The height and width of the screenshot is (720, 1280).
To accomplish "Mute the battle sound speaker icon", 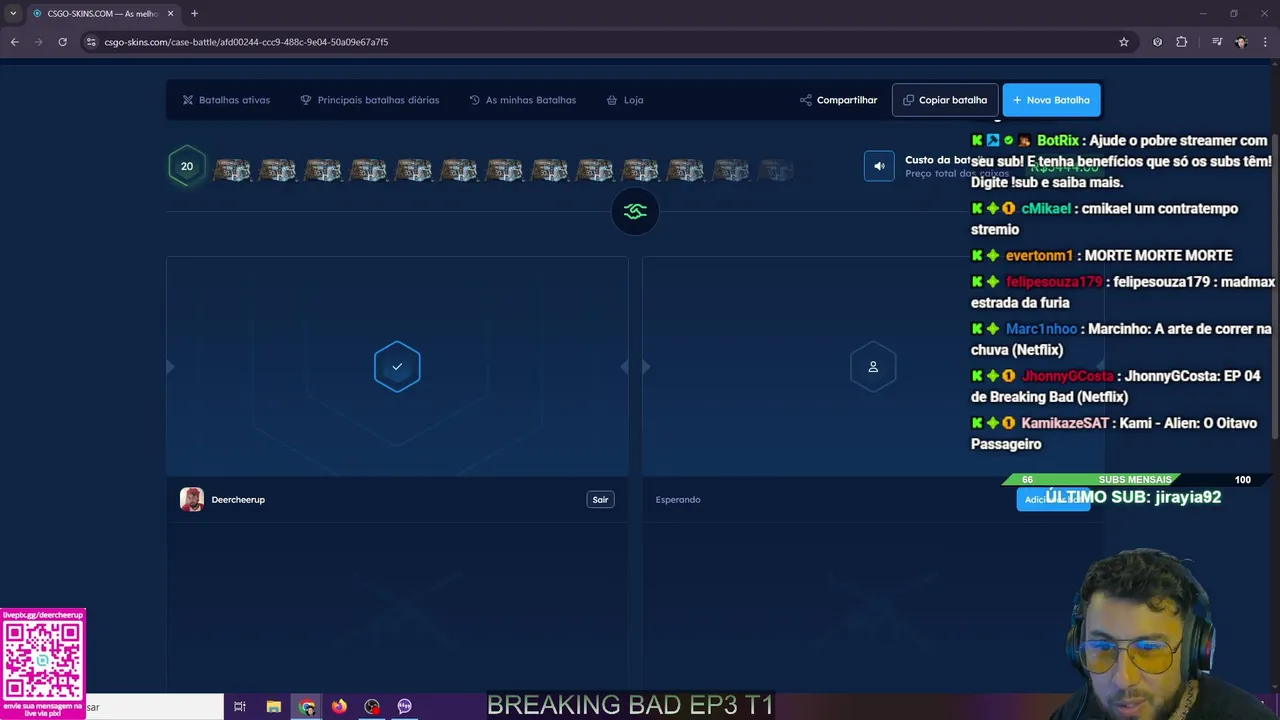I will click(x=879, y=166).
